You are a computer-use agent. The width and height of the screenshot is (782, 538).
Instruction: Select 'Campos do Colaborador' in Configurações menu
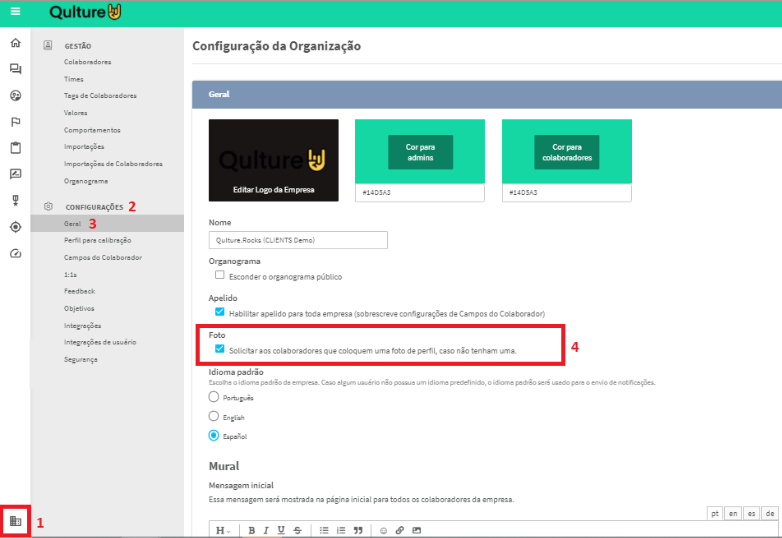pyautogui.click(x=103, y=257)
